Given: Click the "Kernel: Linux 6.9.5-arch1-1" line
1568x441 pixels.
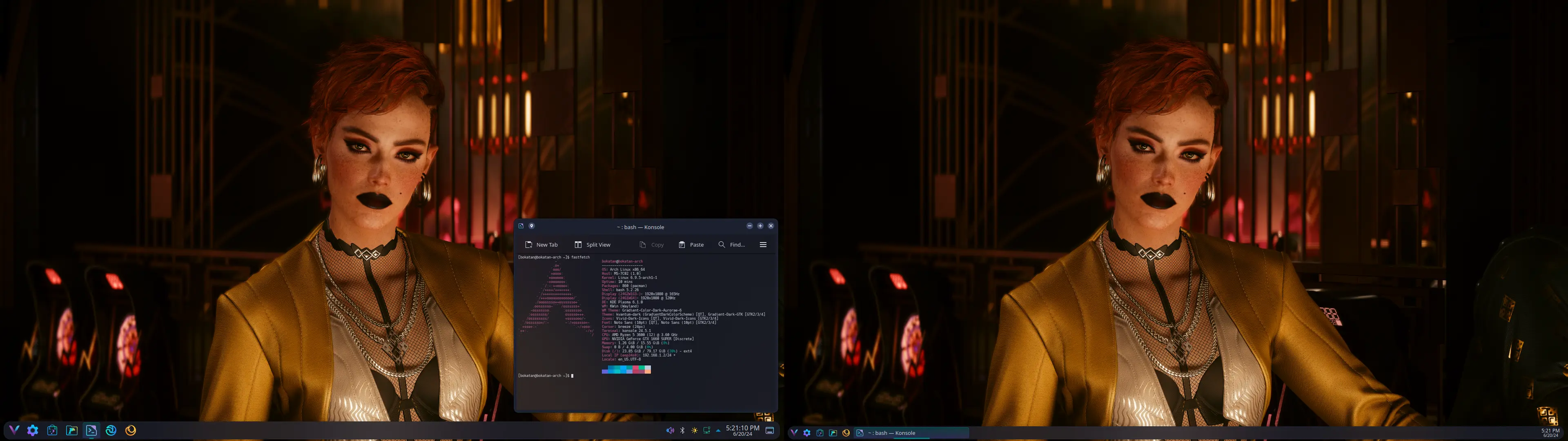Looking at the screenshot, I should pyautogui.click(x=629, y=277).
